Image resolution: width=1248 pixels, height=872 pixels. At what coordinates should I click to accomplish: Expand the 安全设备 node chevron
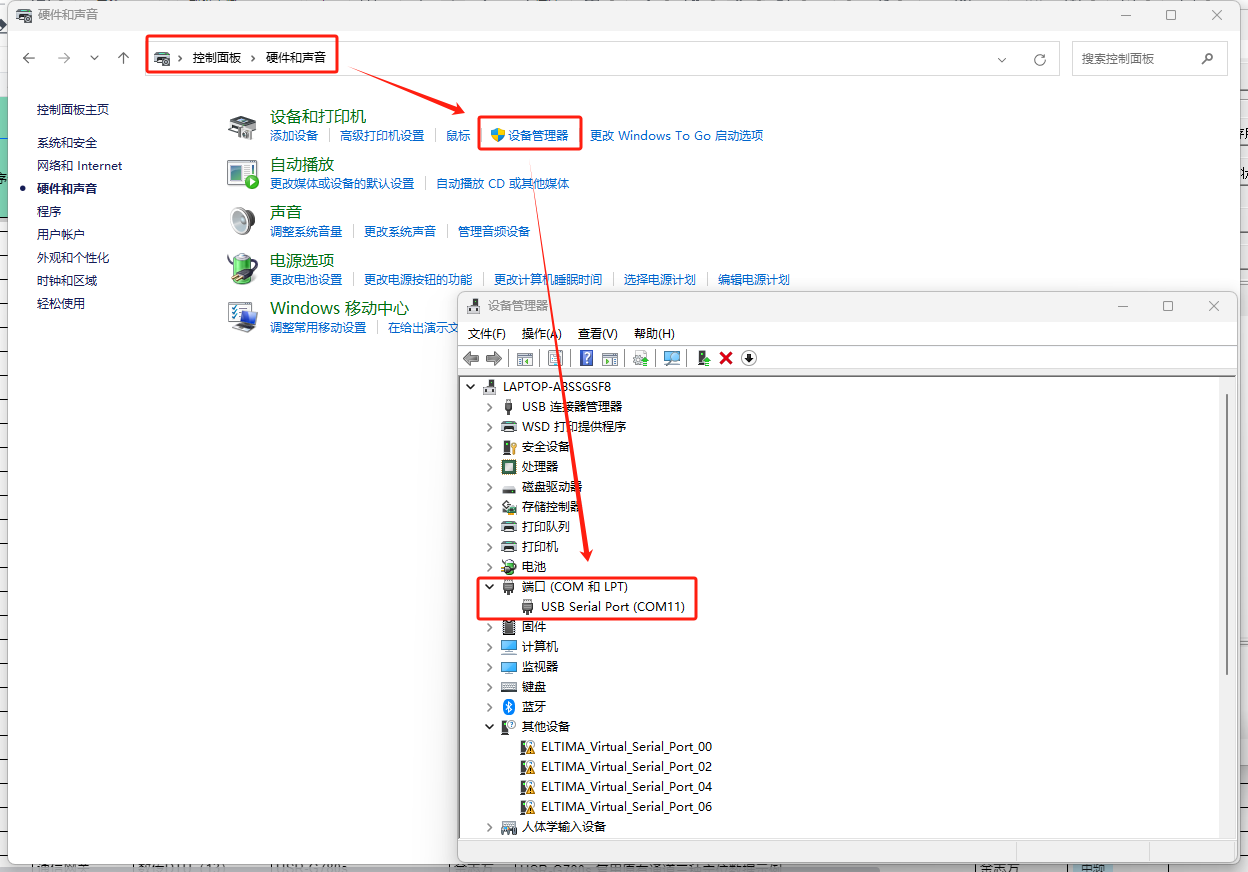pos(489,446)
